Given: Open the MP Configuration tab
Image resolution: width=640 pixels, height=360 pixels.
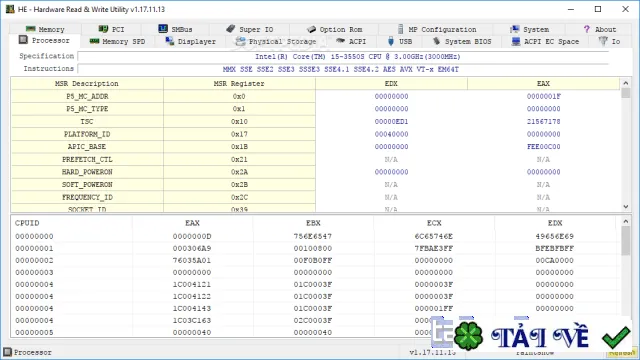Looking at the screenshot, I should (436, 29).
